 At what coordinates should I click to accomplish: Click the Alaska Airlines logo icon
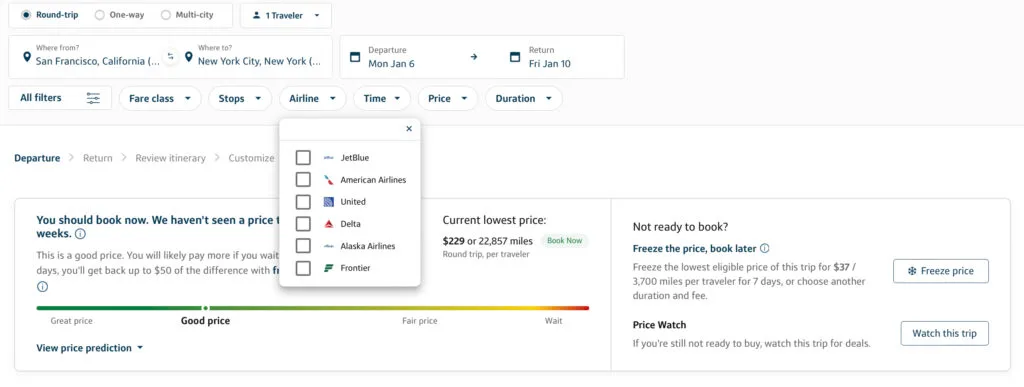pos(329,246)
